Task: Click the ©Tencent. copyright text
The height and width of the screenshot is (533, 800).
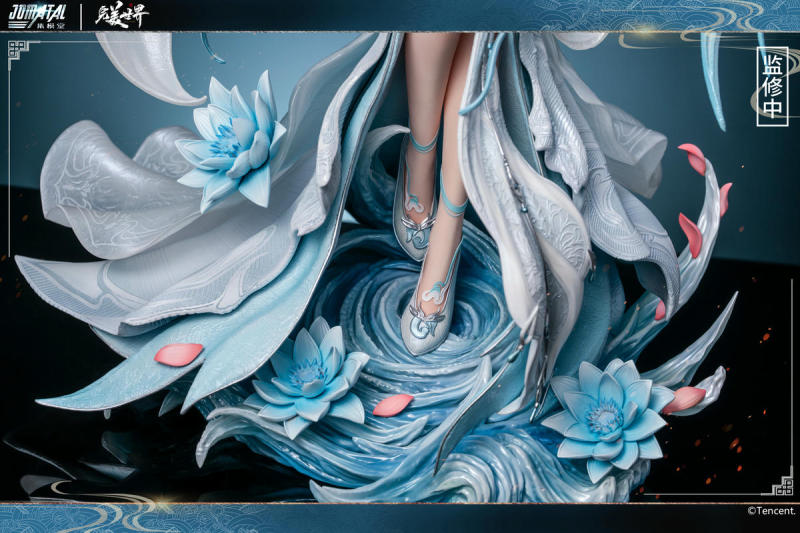Action: (x=771, y=511)
